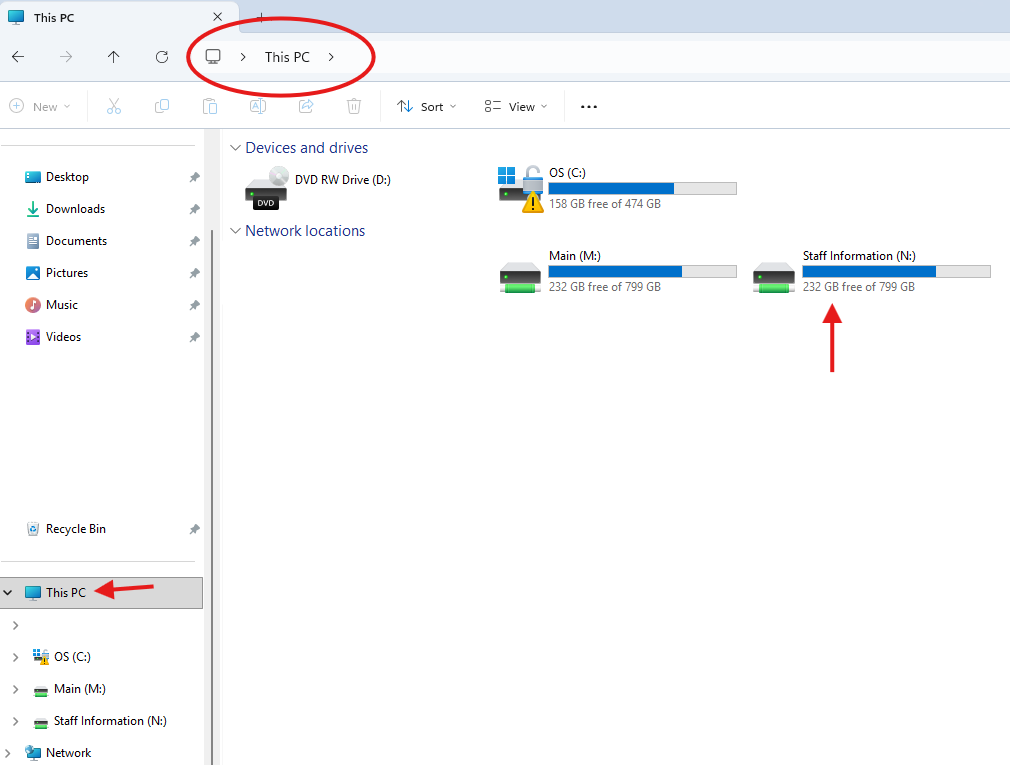
Task: Open a new tab with plus button
Action: (x=261, y=17)
